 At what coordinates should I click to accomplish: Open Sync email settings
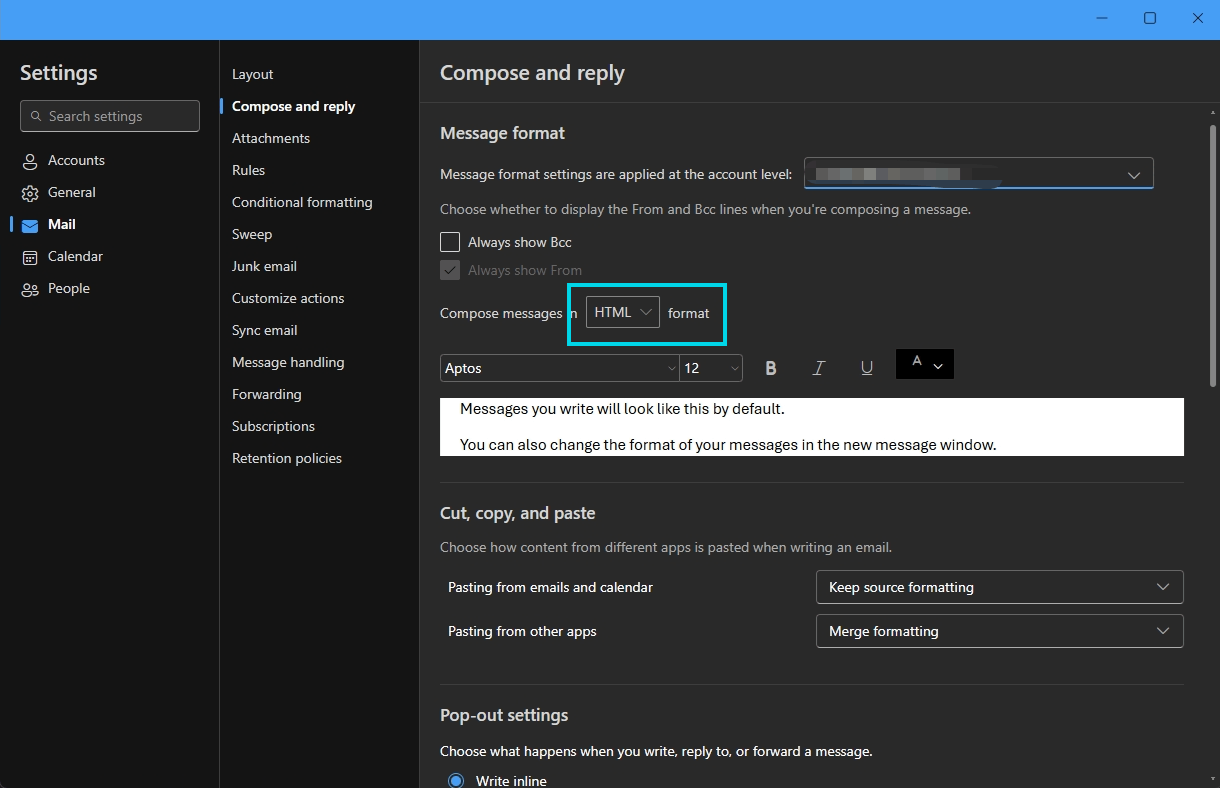pos(265,330)
